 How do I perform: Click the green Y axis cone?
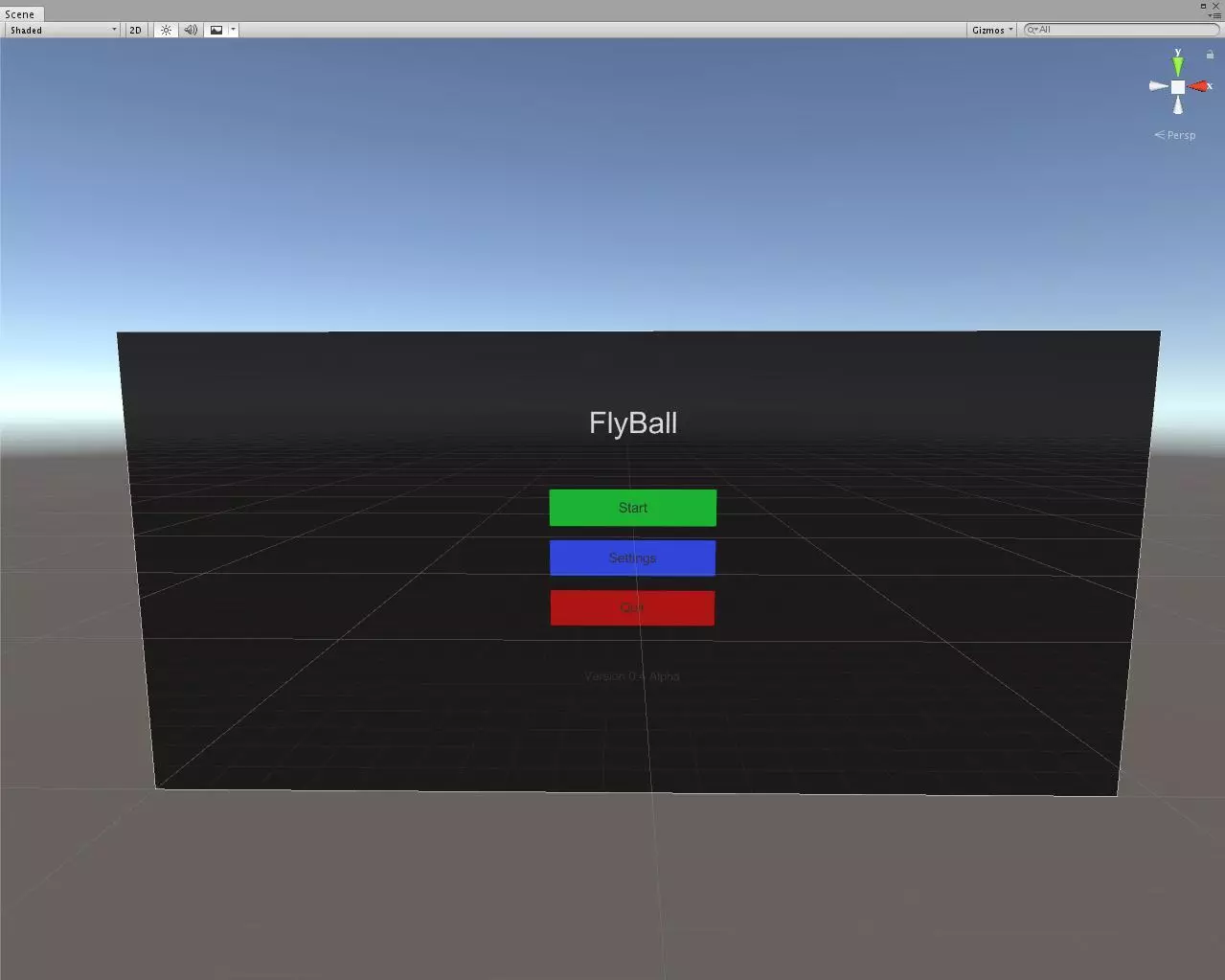(1178, 65)
